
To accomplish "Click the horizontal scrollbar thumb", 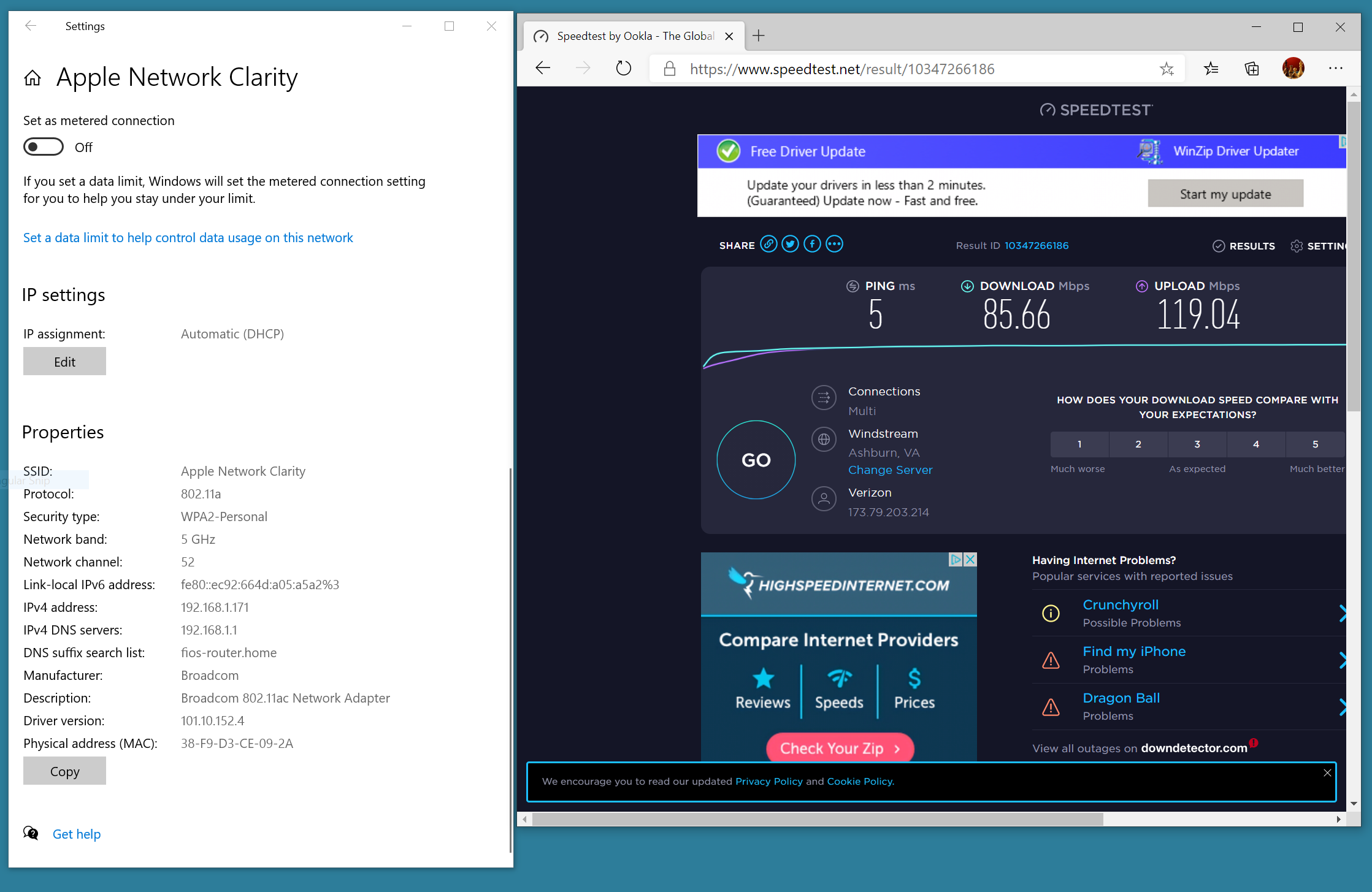I will (x=817, y=819).
